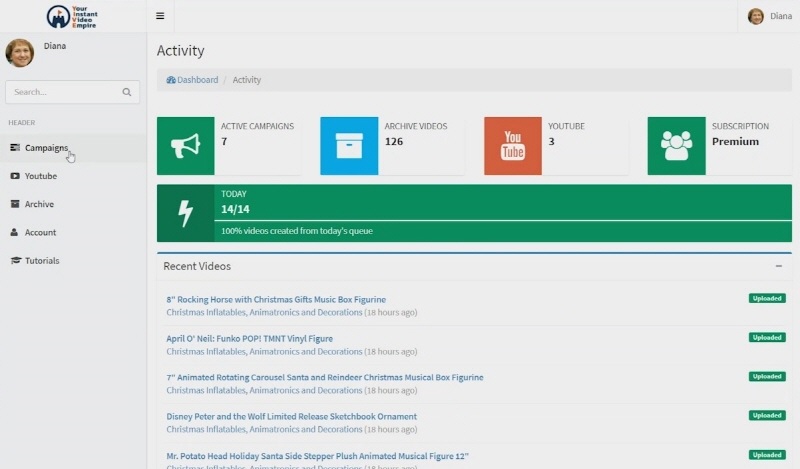800x469 pixels.
Task: Open the Diana profile avatar in the top bar
Action: (x=756, y=16)
